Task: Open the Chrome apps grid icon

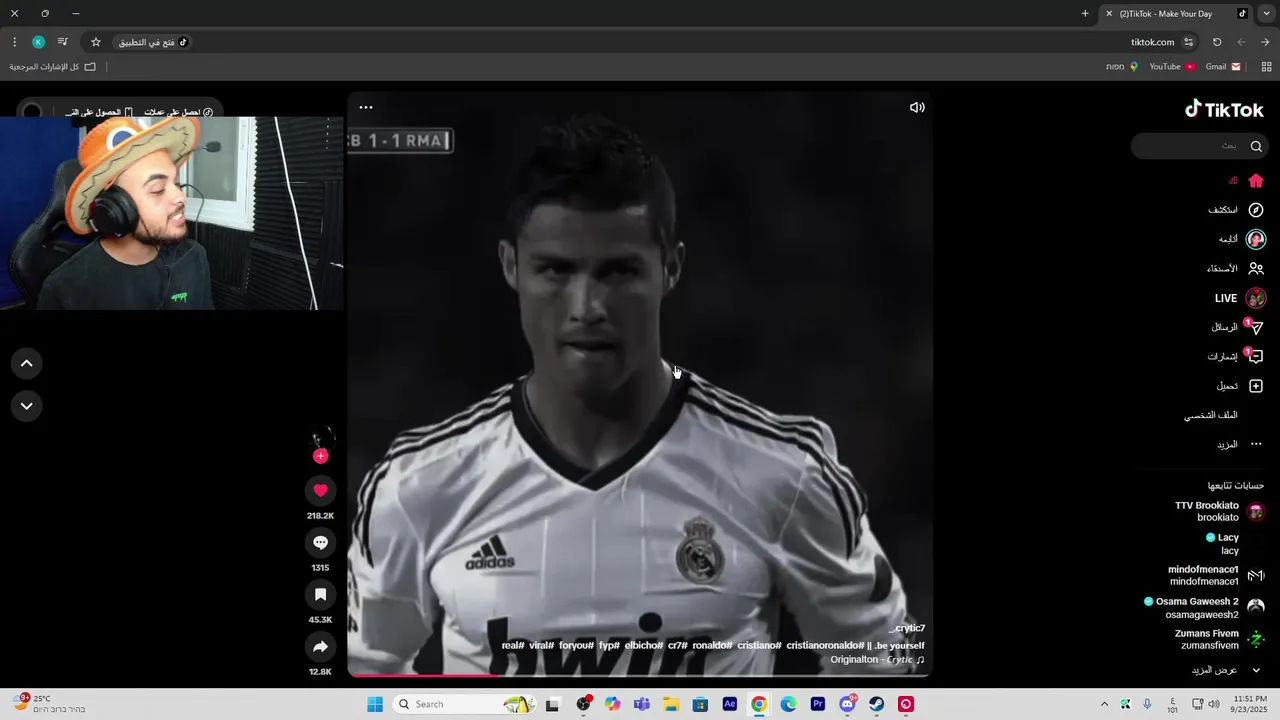Action: (x=1267, y=67)
